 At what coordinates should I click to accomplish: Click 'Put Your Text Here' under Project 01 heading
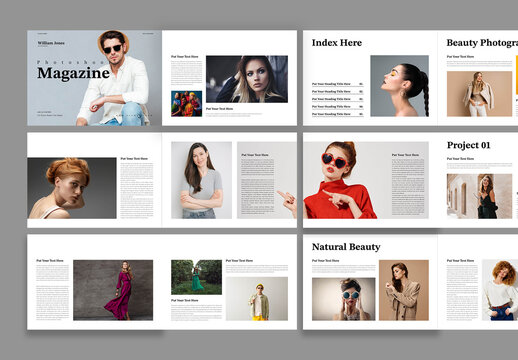460,159
